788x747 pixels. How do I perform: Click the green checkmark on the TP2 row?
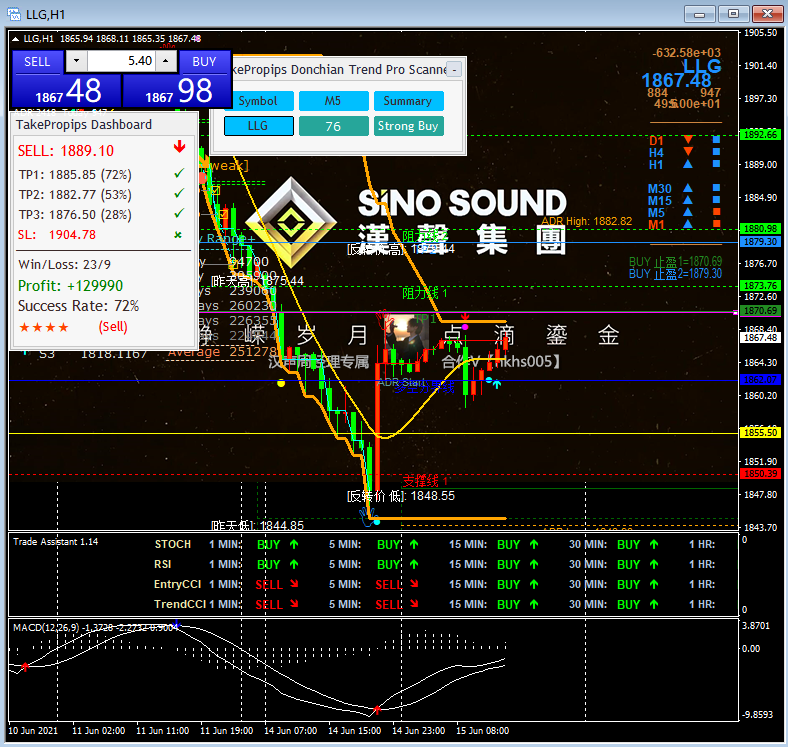[179, 194]
